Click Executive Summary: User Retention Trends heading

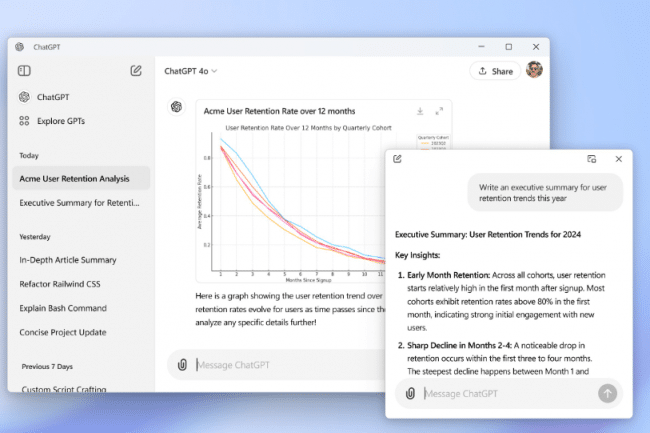(x=488, y=235)
